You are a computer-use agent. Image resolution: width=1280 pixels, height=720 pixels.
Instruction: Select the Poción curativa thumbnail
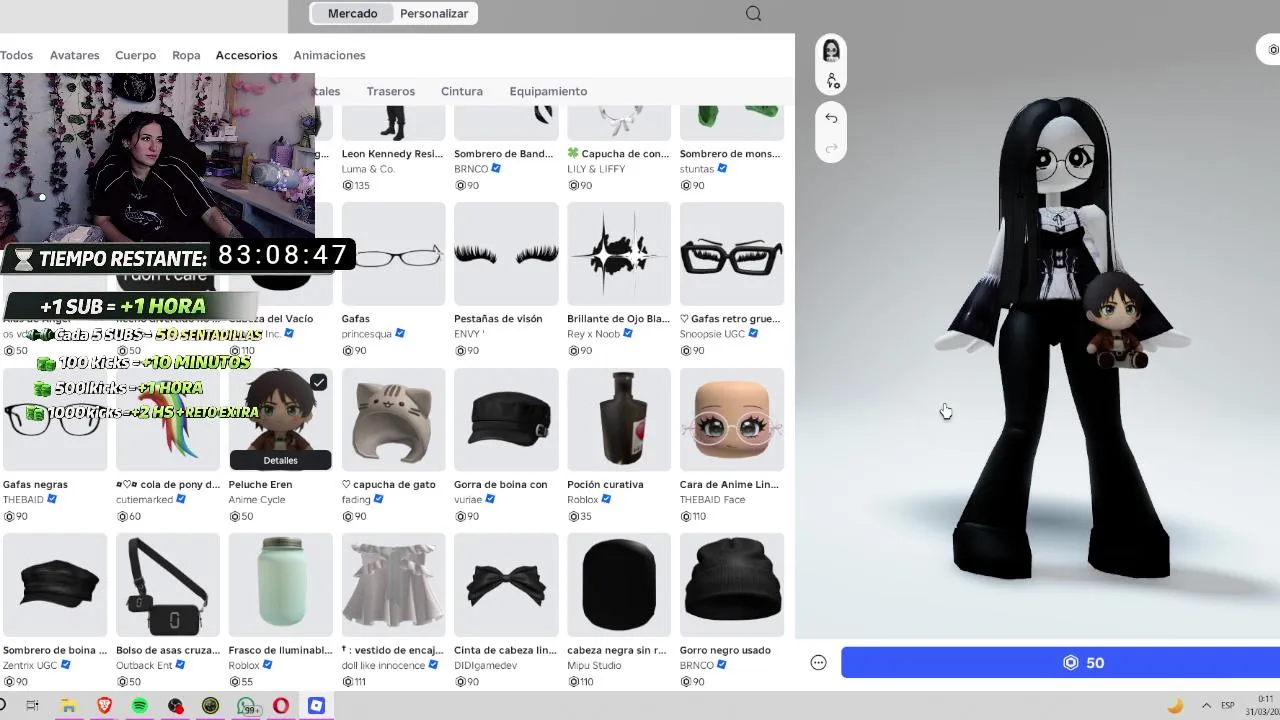click(x=619, y=420)
